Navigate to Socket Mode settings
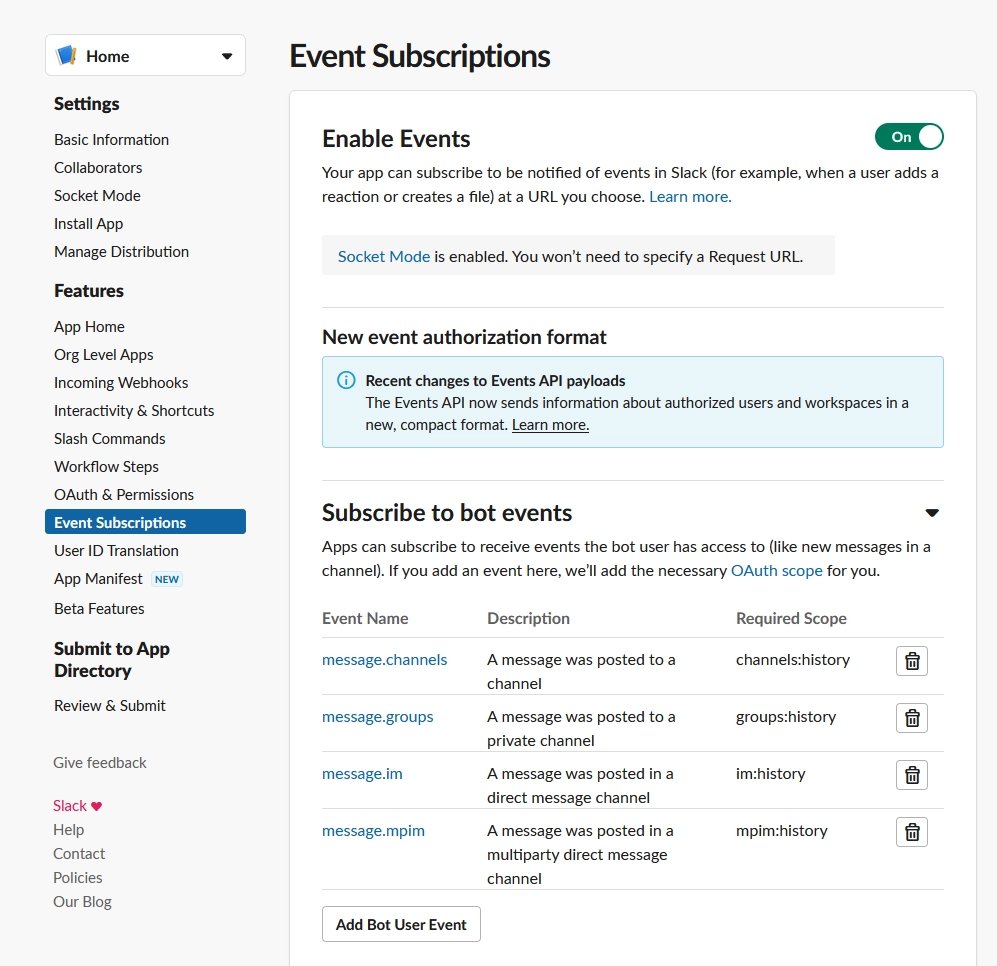Screen dimensions: 997x966 97,195
